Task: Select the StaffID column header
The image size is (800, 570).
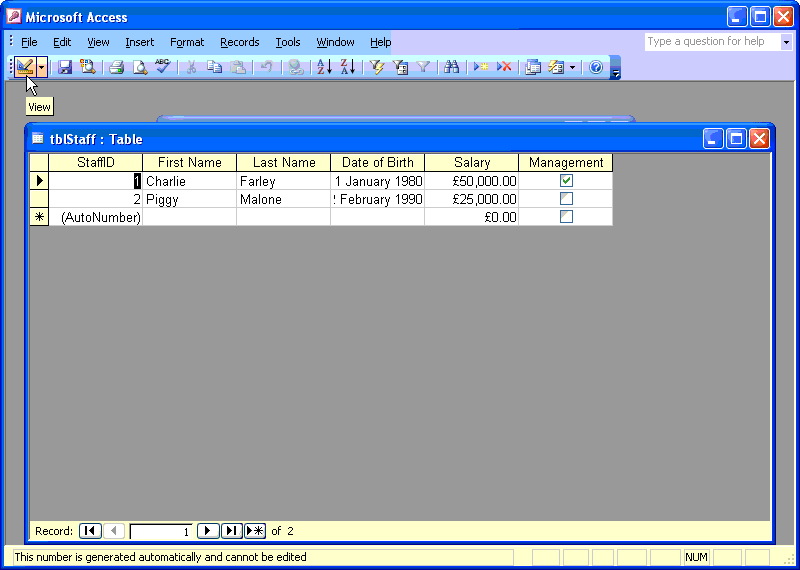Action: (x=95, y=162)
